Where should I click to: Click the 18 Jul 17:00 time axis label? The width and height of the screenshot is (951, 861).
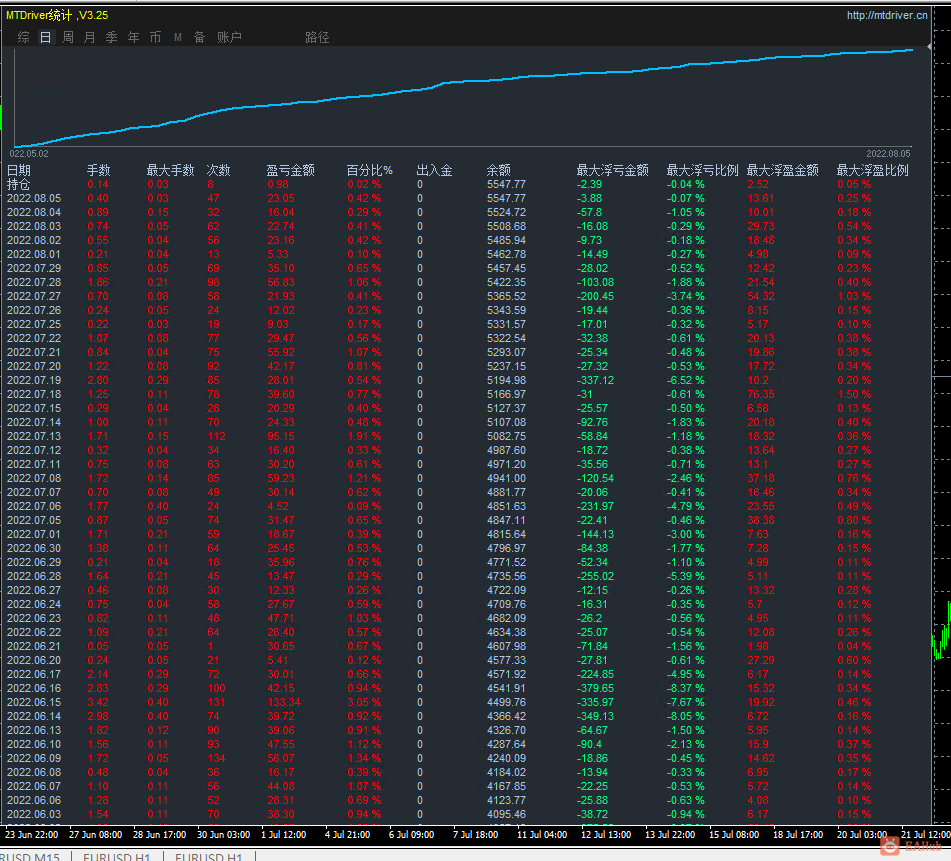click(x=798, y=835)
